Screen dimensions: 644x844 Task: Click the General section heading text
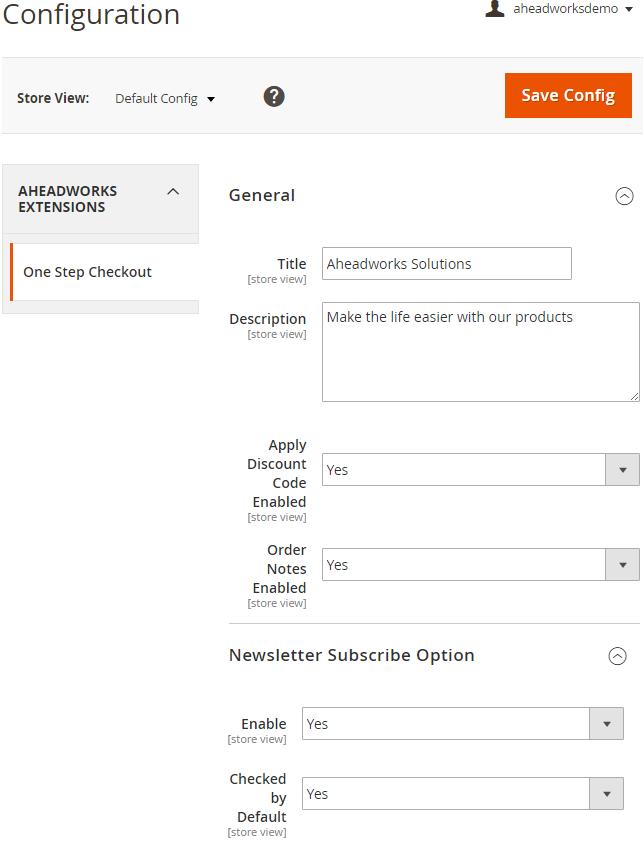[262, 195]
